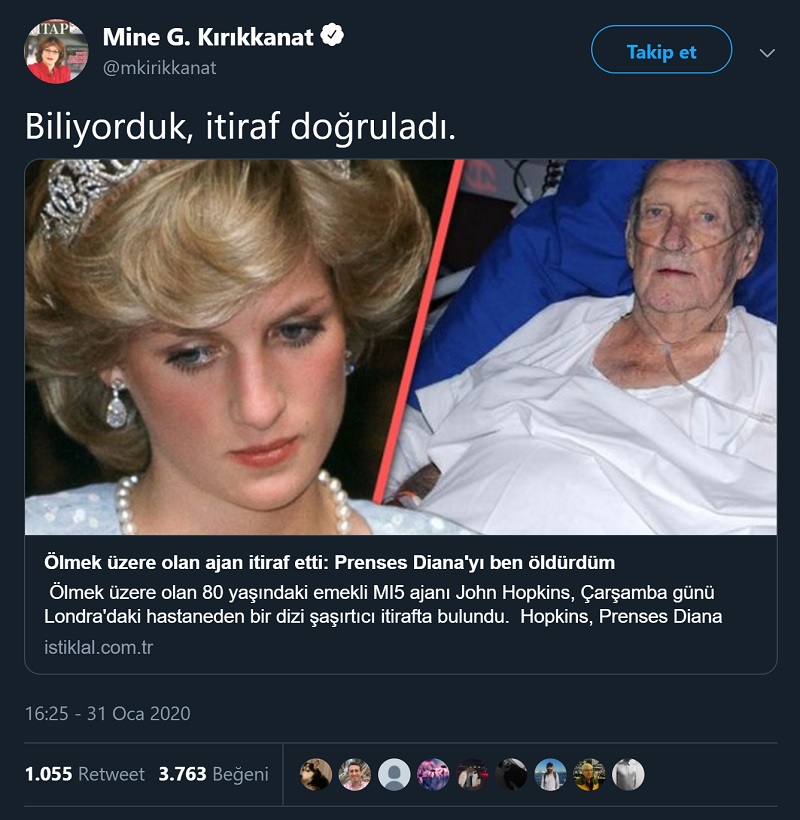Screen dimensions: 800x820
Task: Open the tweet options chevron menu
Action: tap(767, 53)
